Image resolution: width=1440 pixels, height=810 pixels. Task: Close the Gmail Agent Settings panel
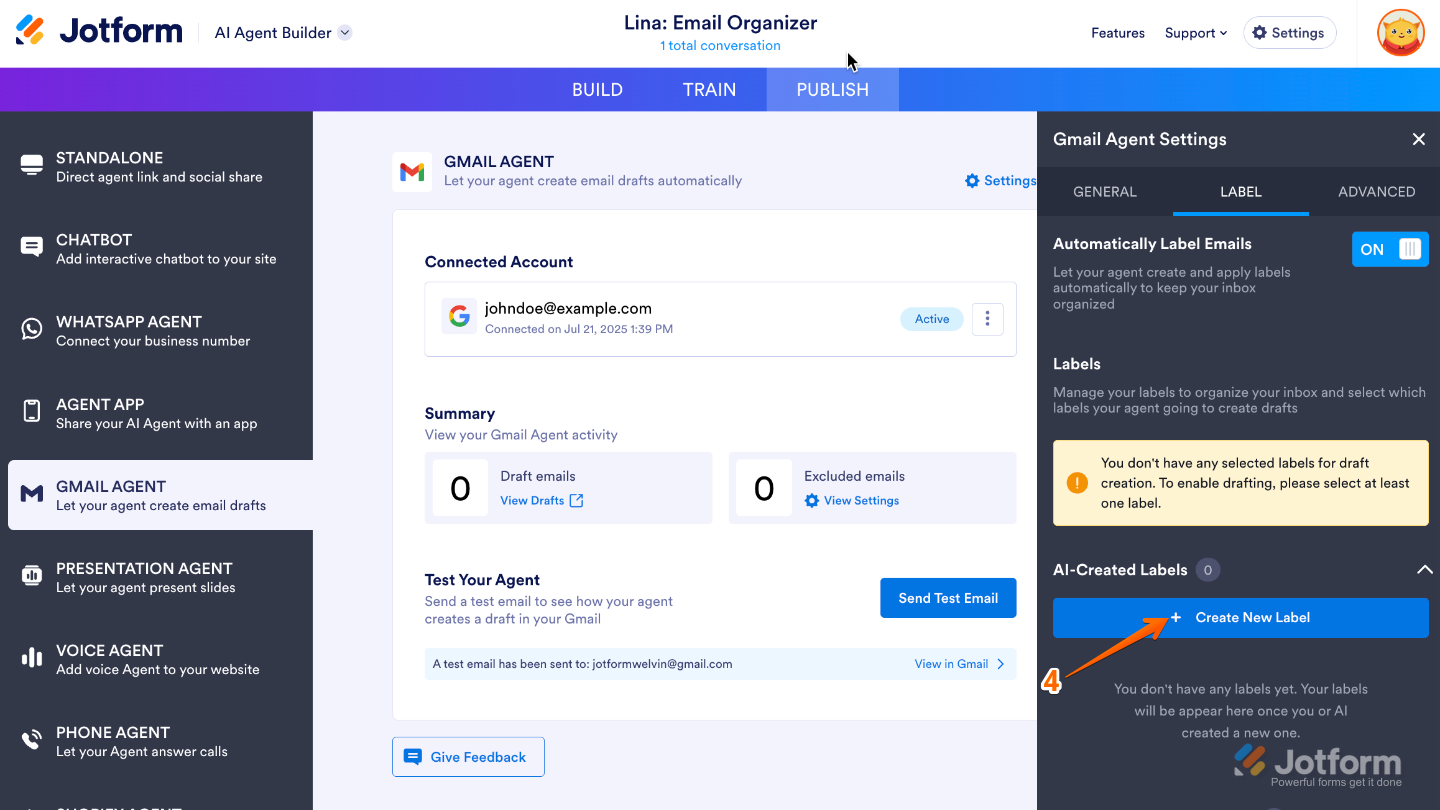(x=1418, y=139)
